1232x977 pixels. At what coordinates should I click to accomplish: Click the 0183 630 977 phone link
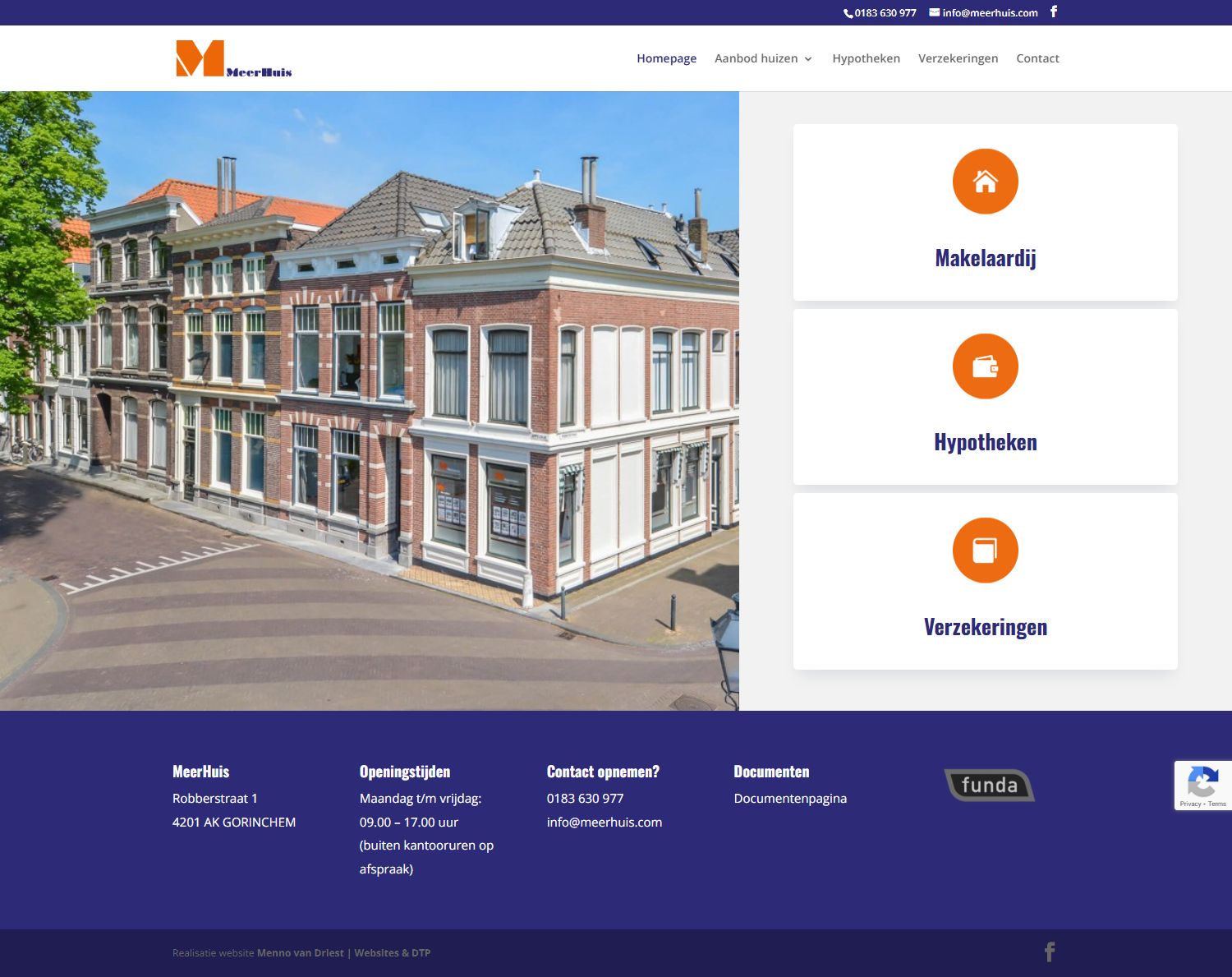(585, 798)
